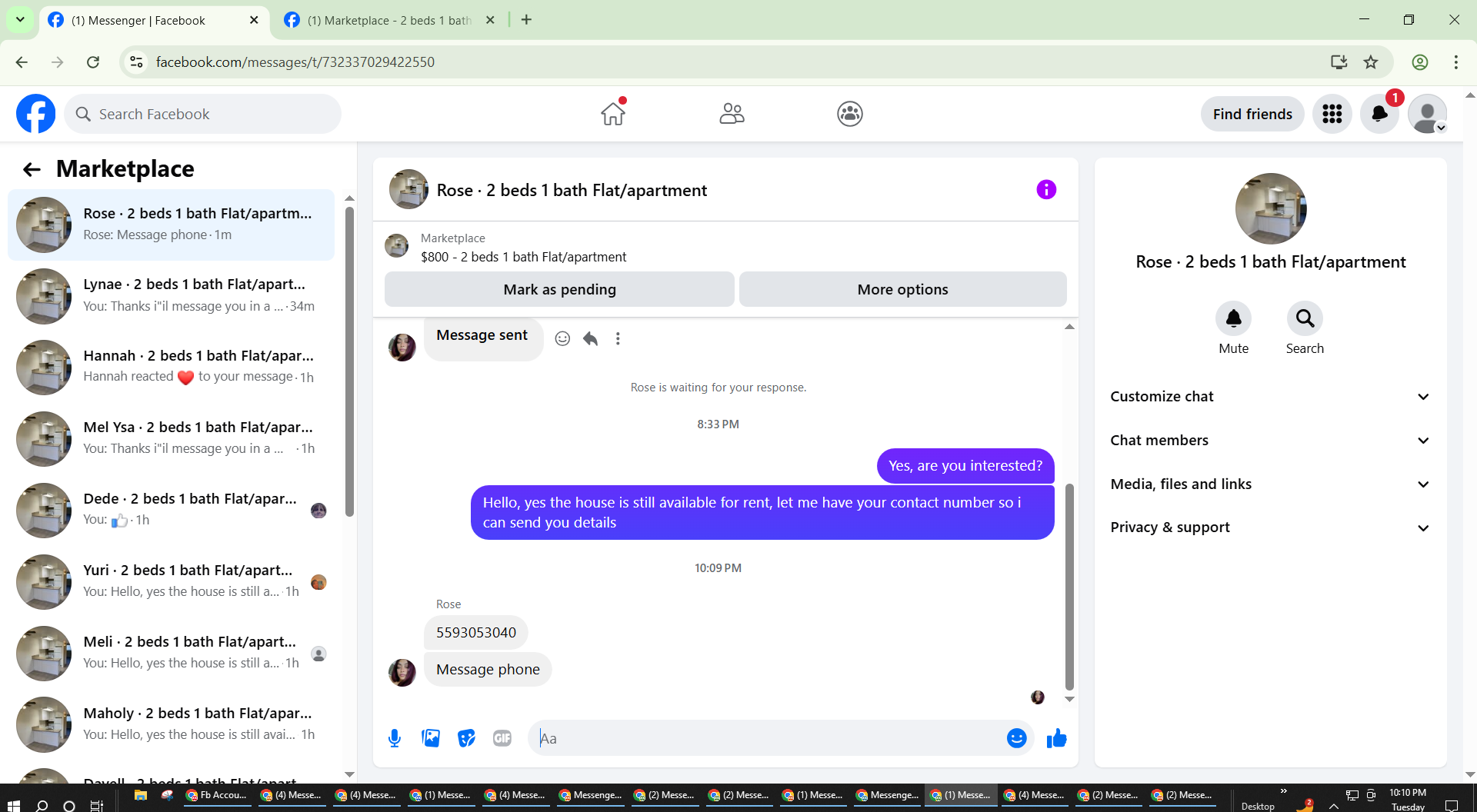This screenshot has width=1477, height=812.
Task: Open conversation information purple icon
Action: click(x=1046, y=190)
